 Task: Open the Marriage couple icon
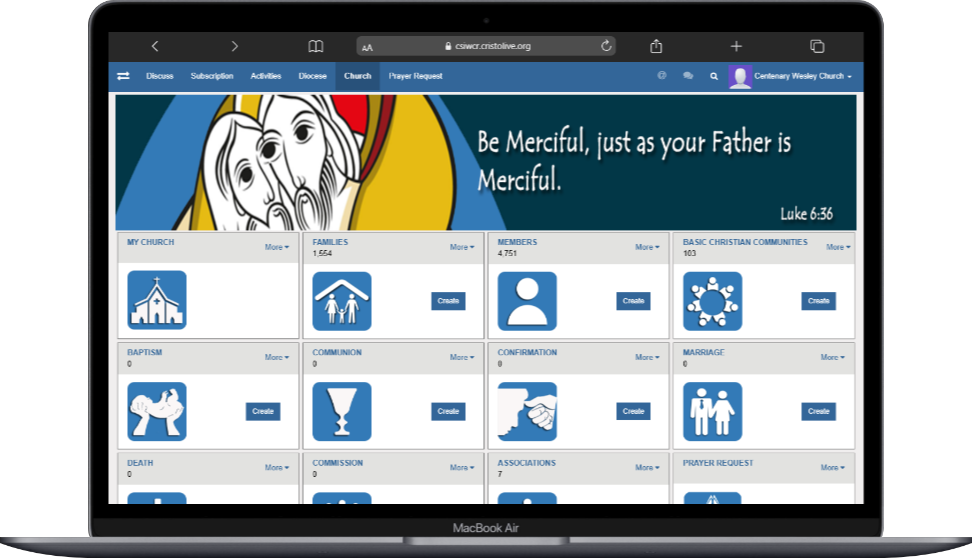(712, 411)
